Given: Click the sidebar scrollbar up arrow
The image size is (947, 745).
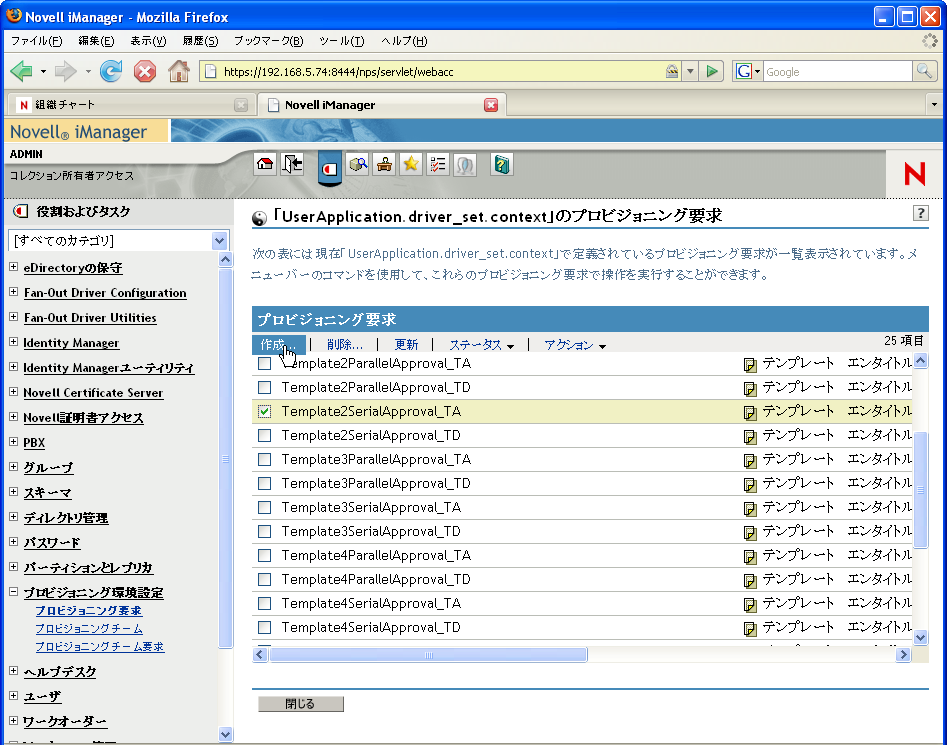Looking at the screenshot, I should click(x=225, y=260).
